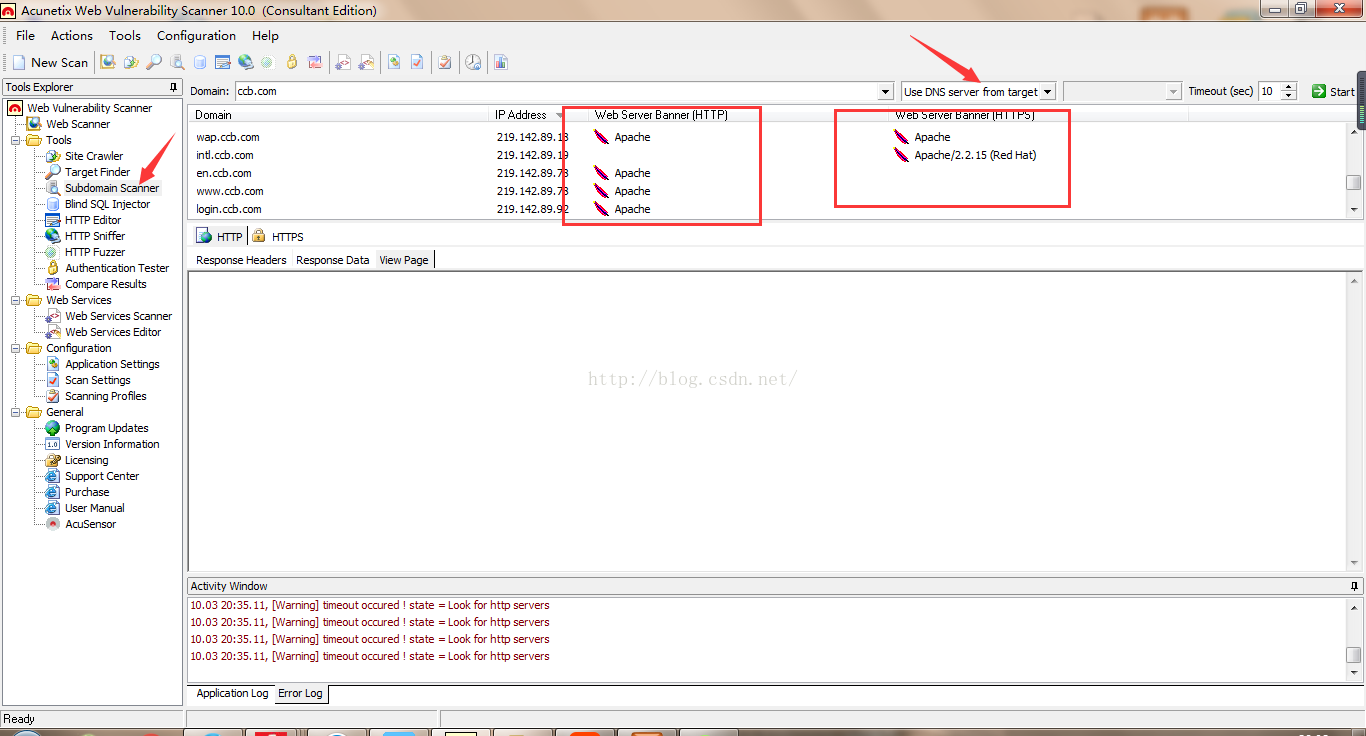Click the Activity Window scrollbar
This screenshot has height=736, width=1366.
tap(1353, 639)
